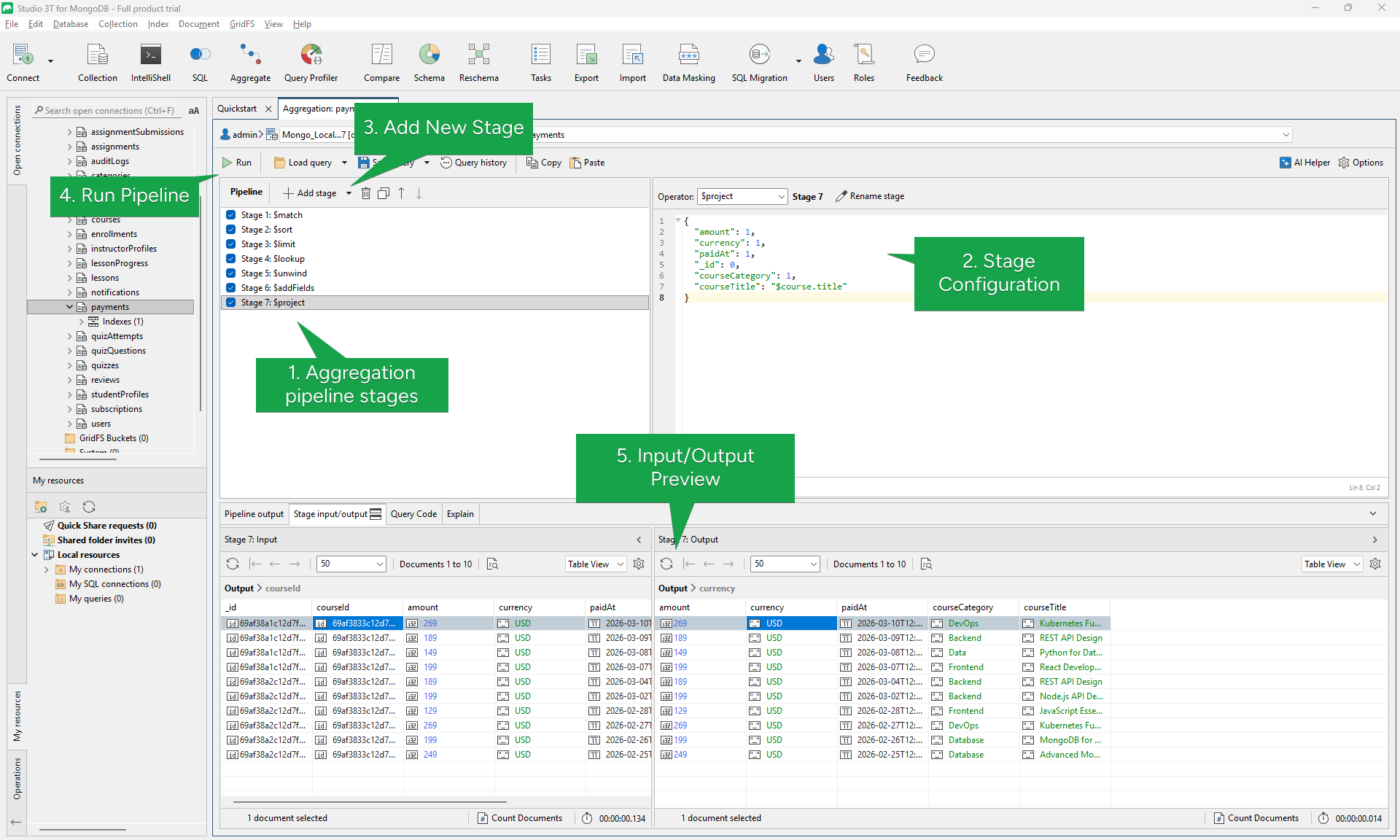1400x840 pixels.
Task: Open the Compare tool
Action: pos(381,61)
